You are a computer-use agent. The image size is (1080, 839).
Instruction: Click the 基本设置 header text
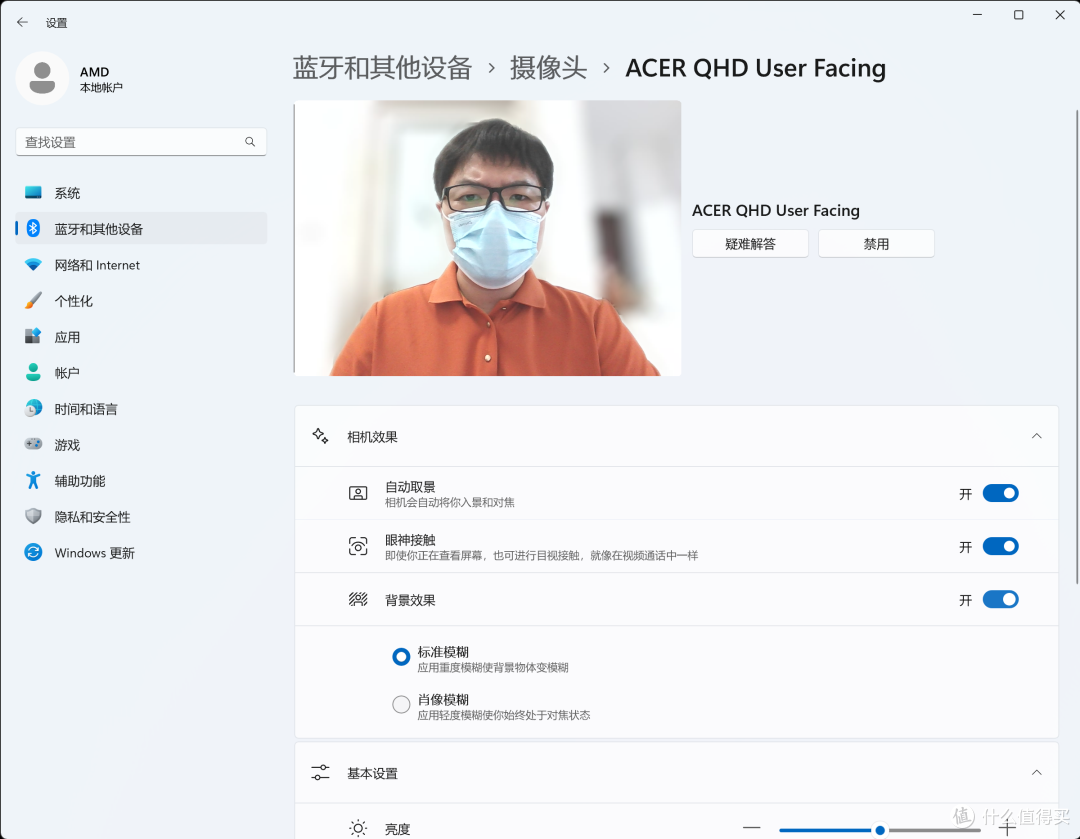[373, 773]
